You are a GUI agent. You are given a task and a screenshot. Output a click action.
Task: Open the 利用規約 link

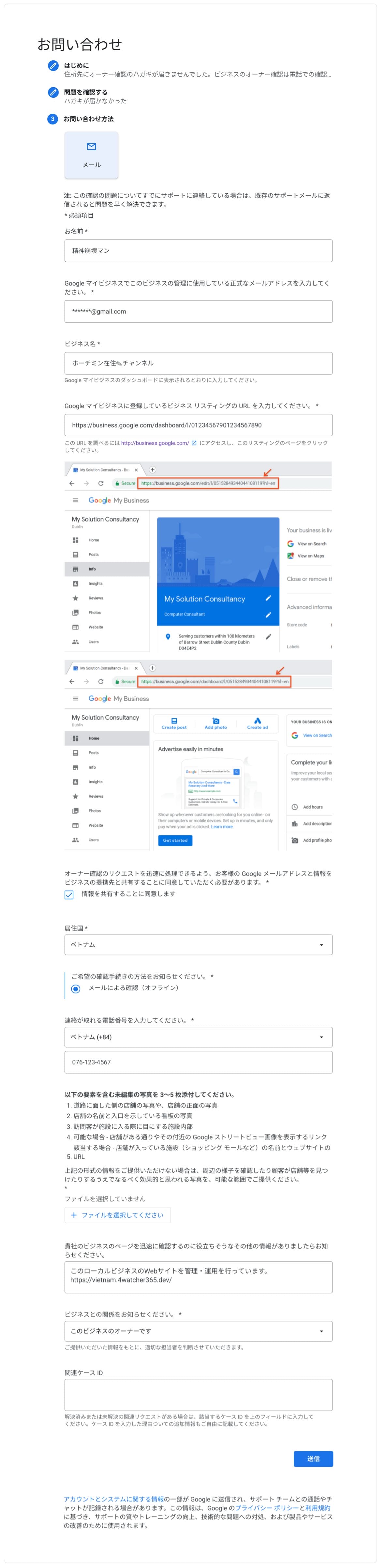click(318, 1509)
